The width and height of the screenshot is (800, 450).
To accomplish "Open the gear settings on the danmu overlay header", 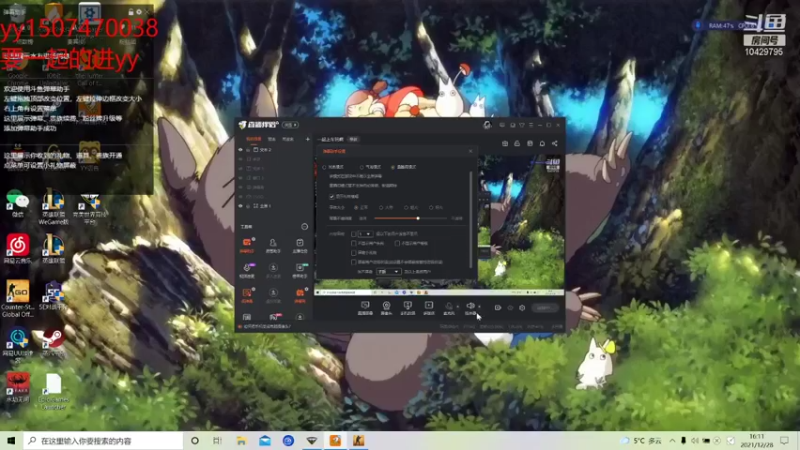I will coord(139,12).
